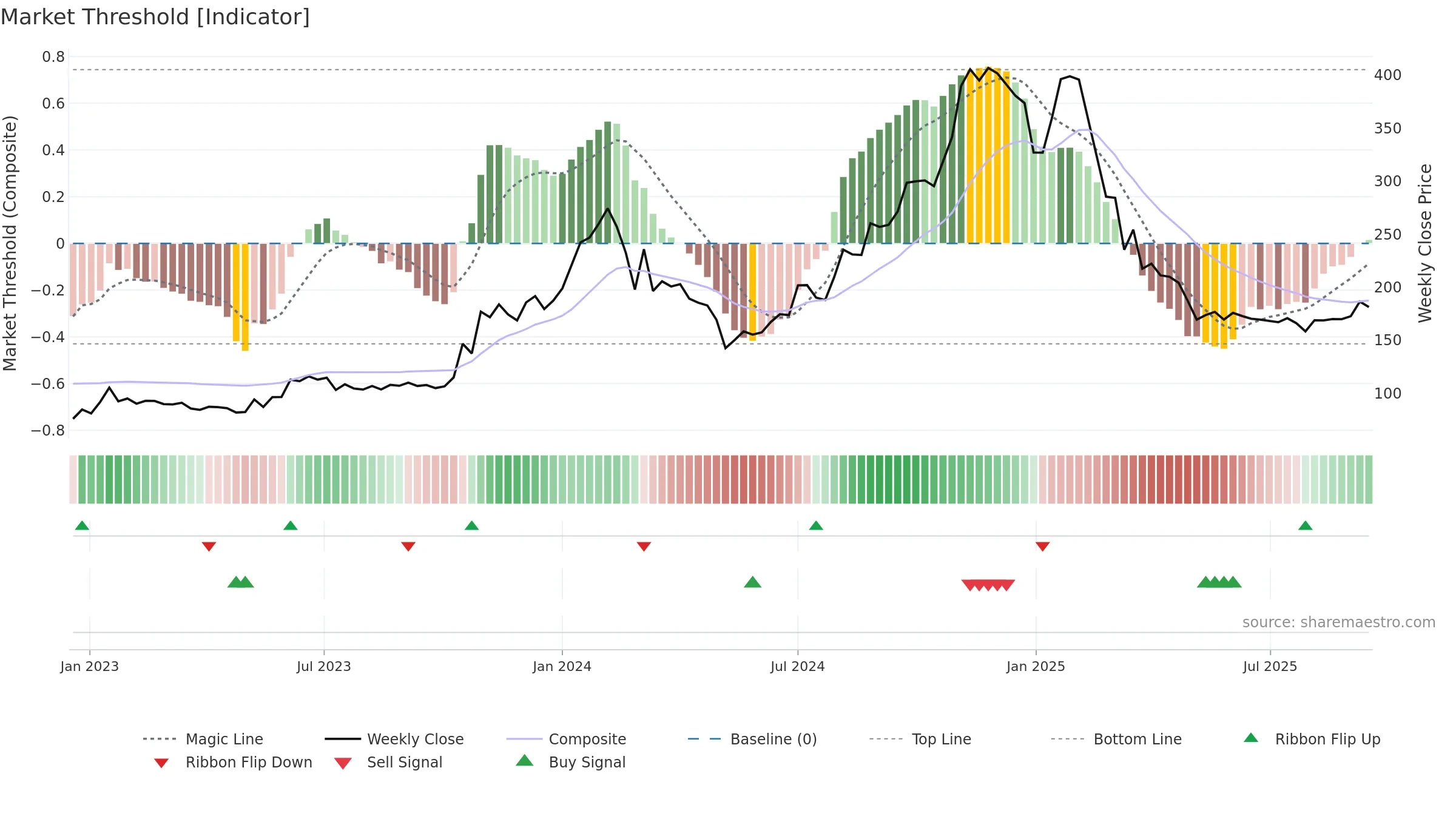Toggle the Sell Signal legend entry

pyautogui.click(x=388, y=762)
